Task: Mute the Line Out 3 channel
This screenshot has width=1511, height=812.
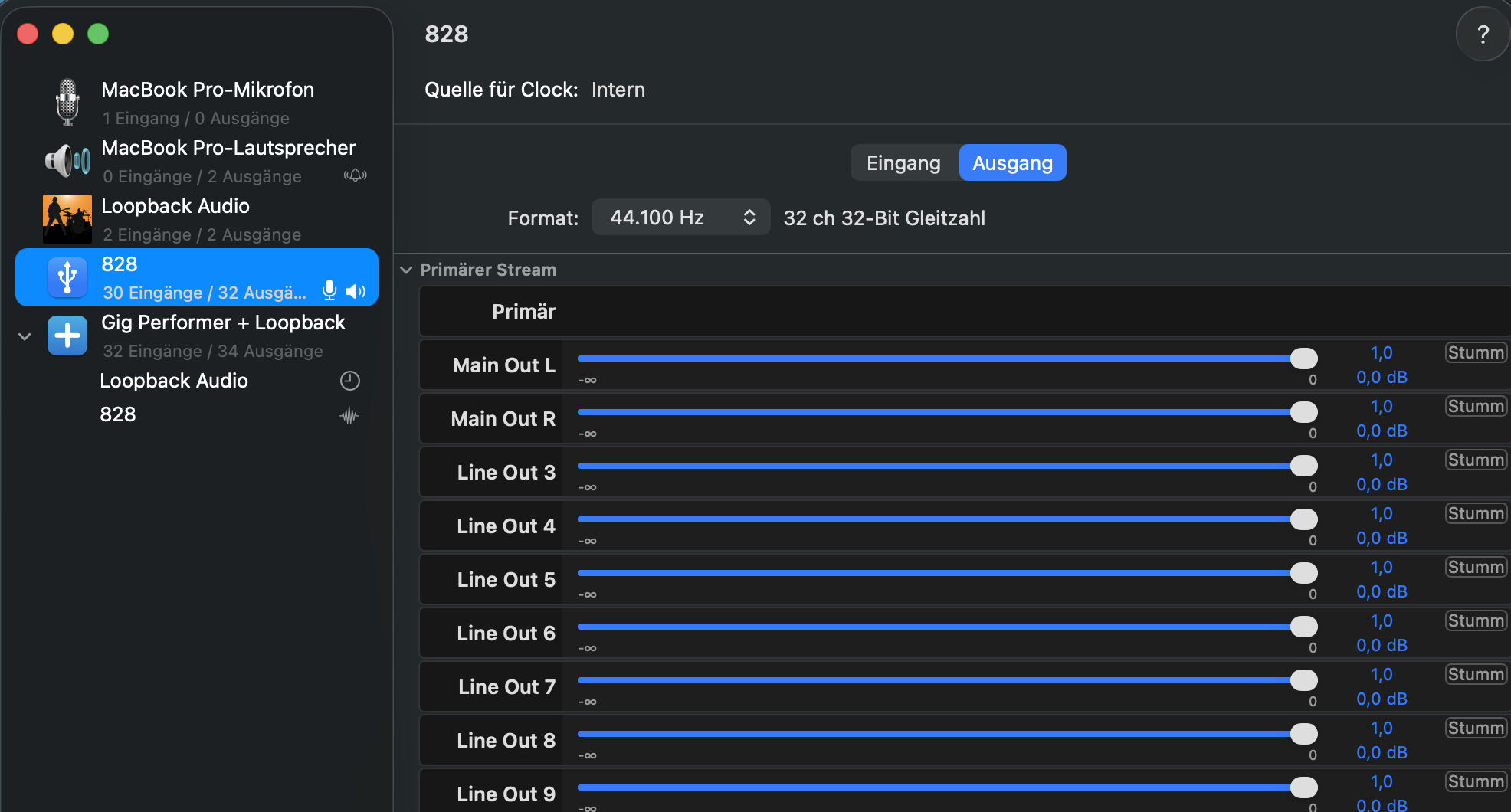Action: [x=1475, y=460]
